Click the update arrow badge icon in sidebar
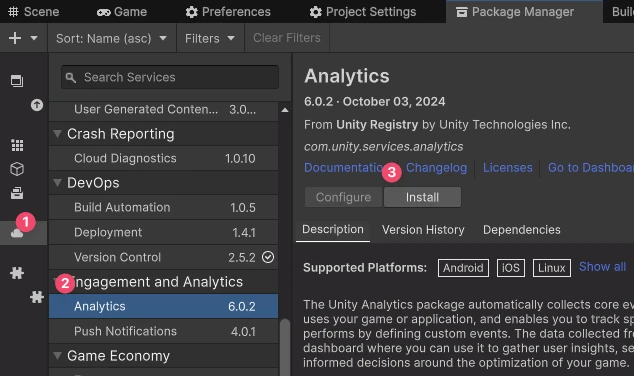Image resolution: width=634 pixels, height=376 pixels. pyautogui.click(x=37, y=105)
